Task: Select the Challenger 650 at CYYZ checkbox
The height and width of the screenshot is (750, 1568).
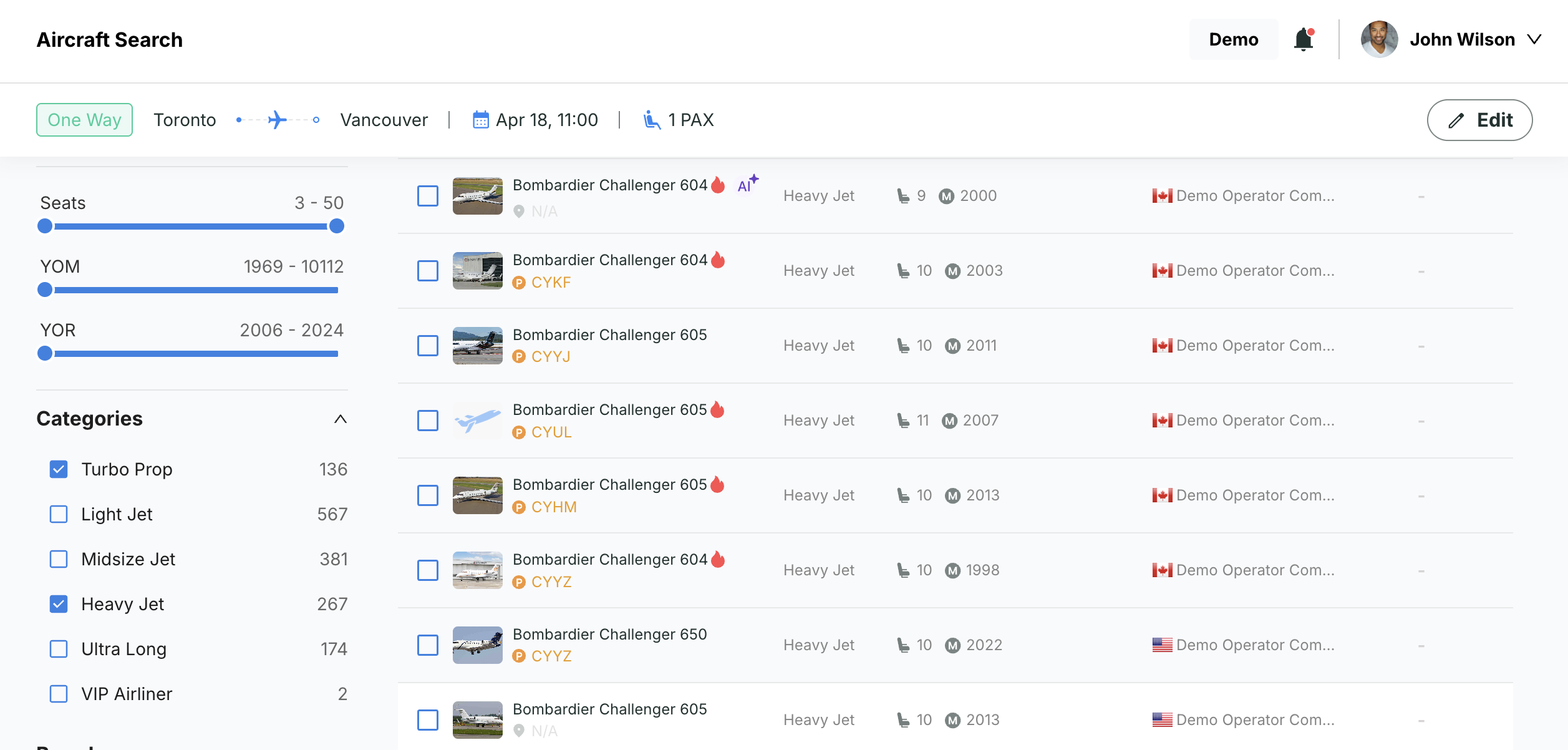Action: [428, 645]
